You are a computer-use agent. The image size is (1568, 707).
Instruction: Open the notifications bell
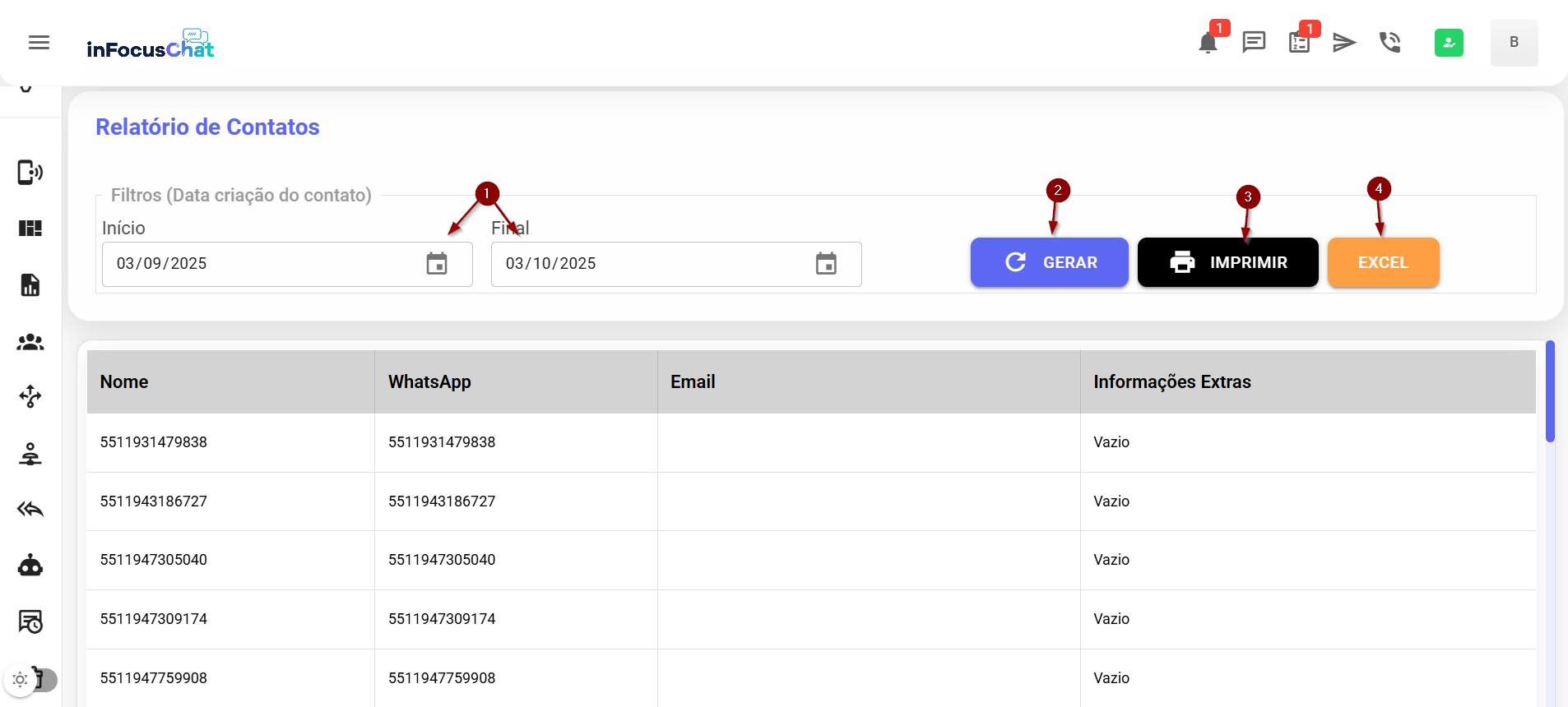coord(1208,43)
